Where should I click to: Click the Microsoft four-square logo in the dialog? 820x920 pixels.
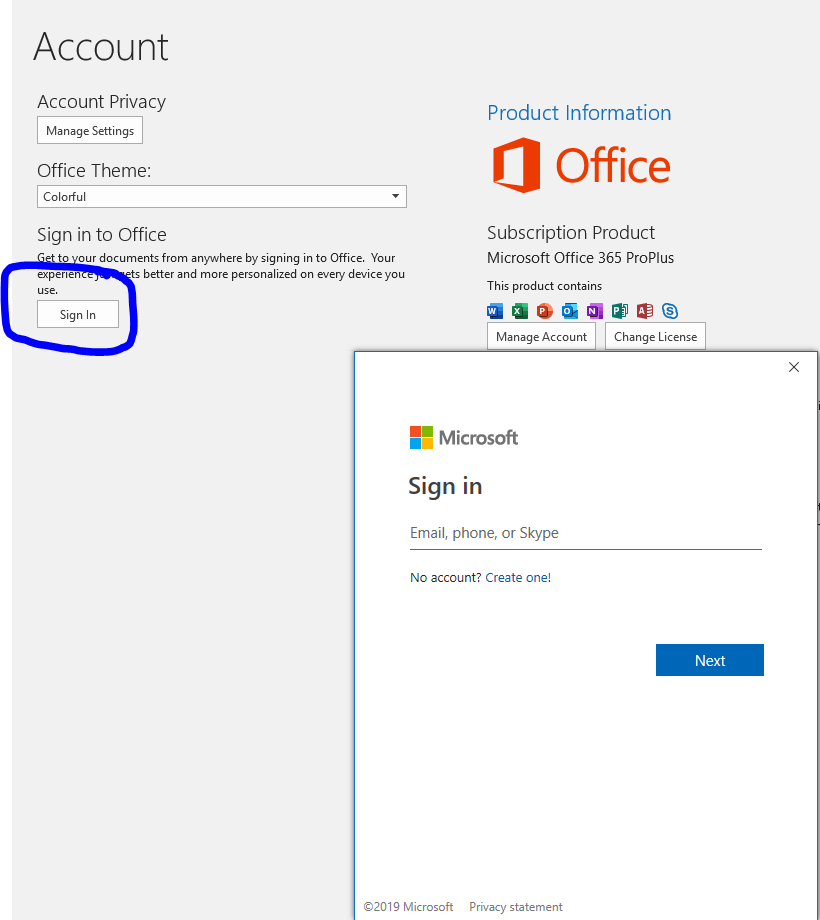click(421, 438)
